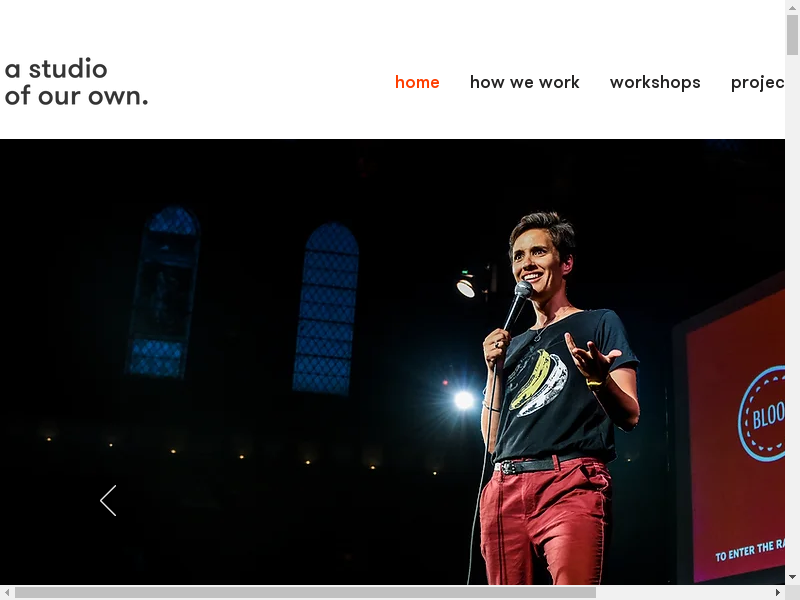800x600 pixels.
Task: Click the banana graphic on the t-shirt
Action: [x=537, y=380]
